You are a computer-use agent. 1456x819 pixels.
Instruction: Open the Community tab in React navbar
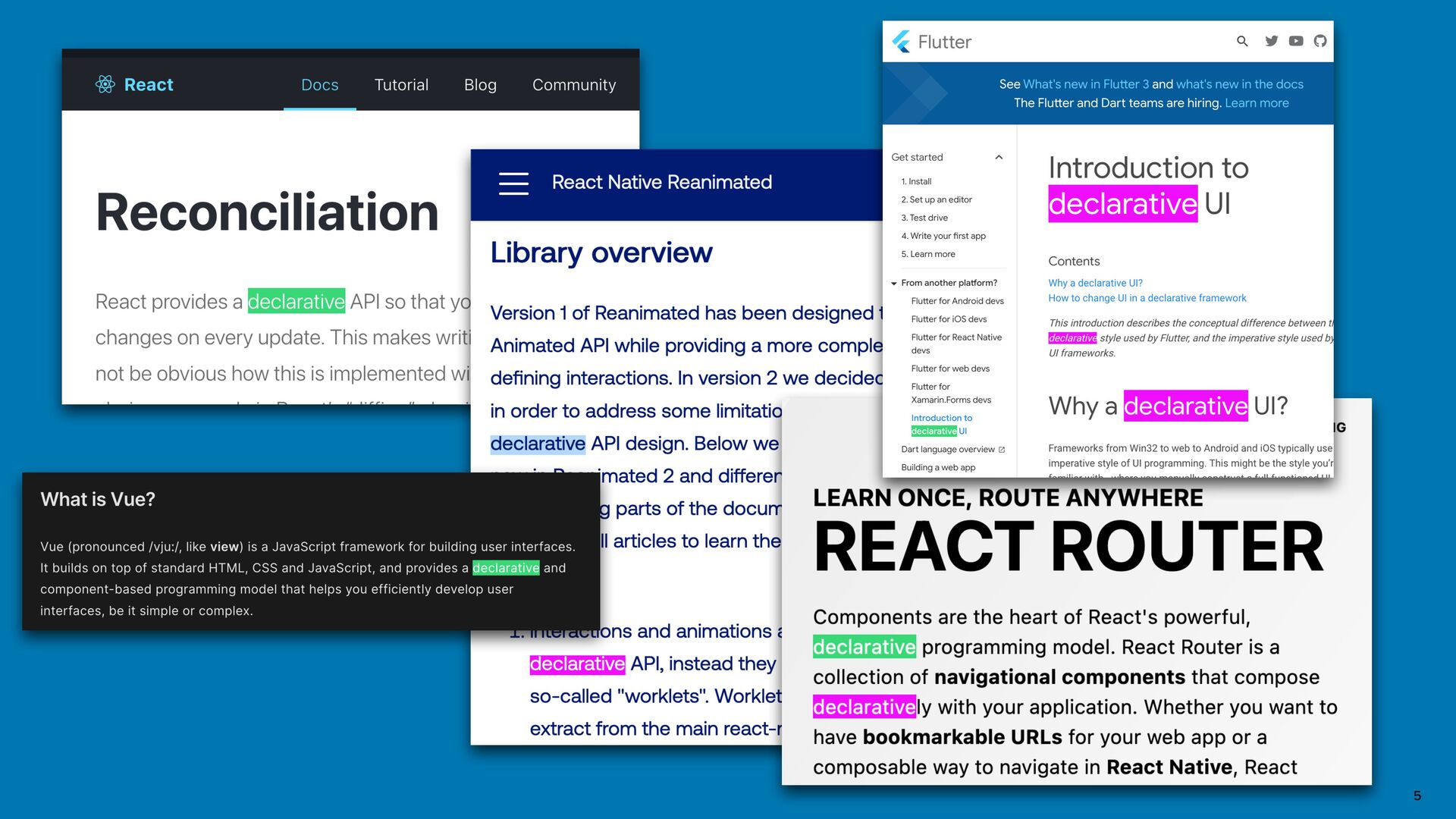click(574, 85)
